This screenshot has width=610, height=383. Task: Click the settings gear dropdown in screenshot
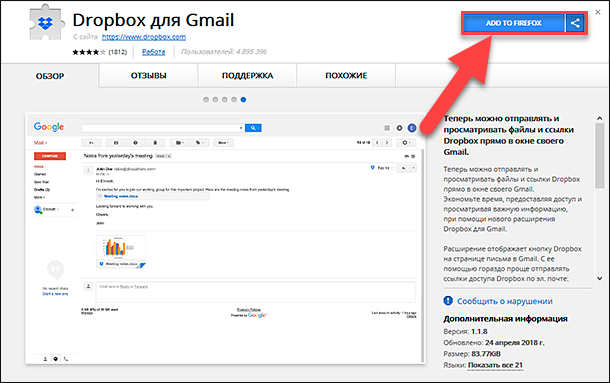[x=406, y=143]
